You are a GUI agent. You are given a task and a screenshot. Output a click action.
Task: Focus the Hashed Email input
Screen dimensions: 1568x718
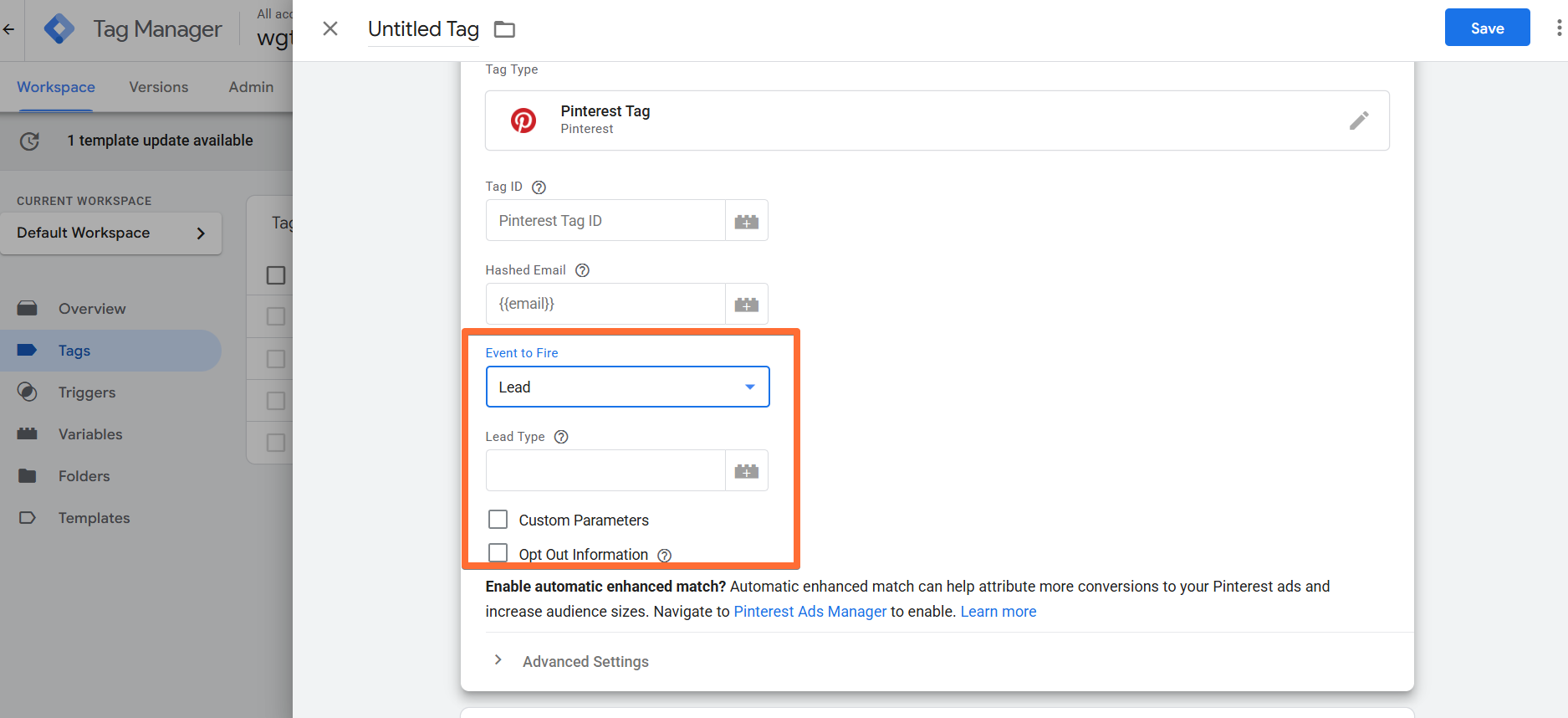click(x=605, y=304)
